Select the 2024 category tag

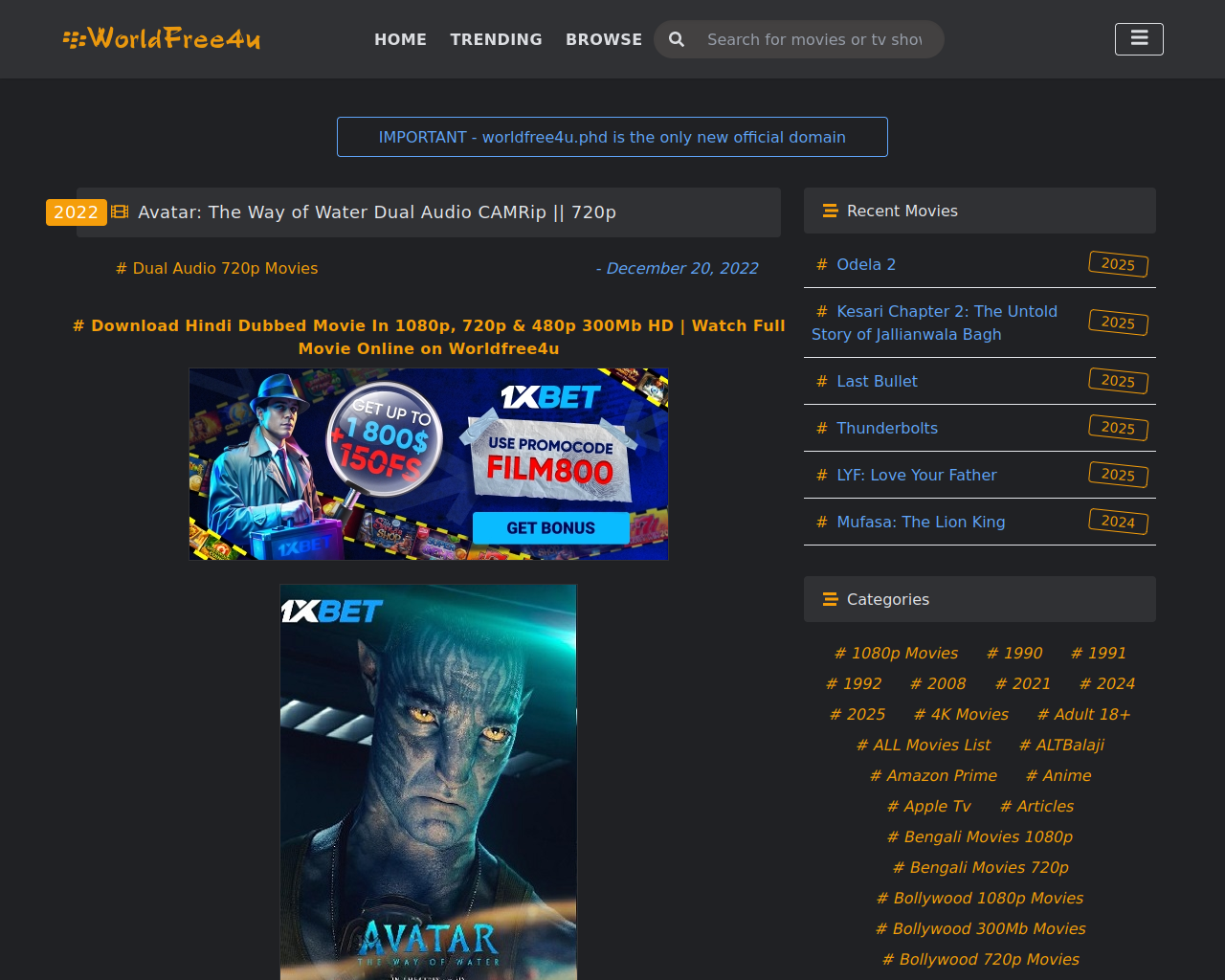tap(1107, 683)
